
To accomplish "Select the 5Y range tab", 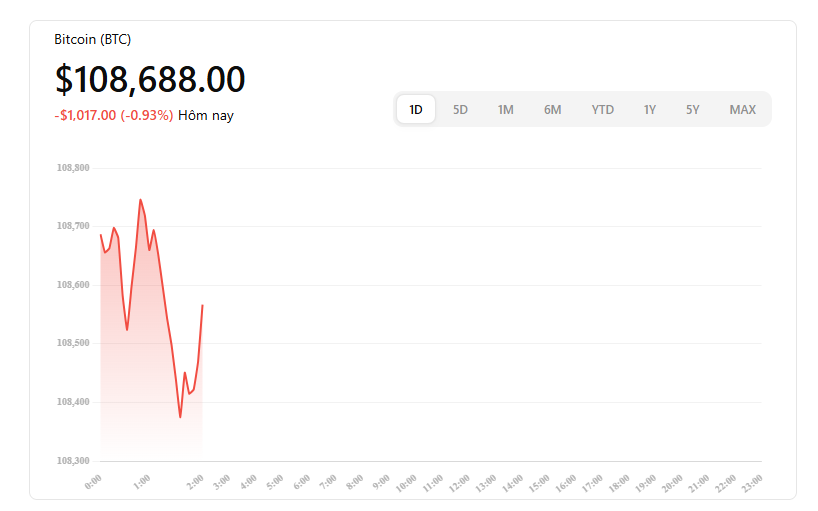I will [x=692, y=110].
